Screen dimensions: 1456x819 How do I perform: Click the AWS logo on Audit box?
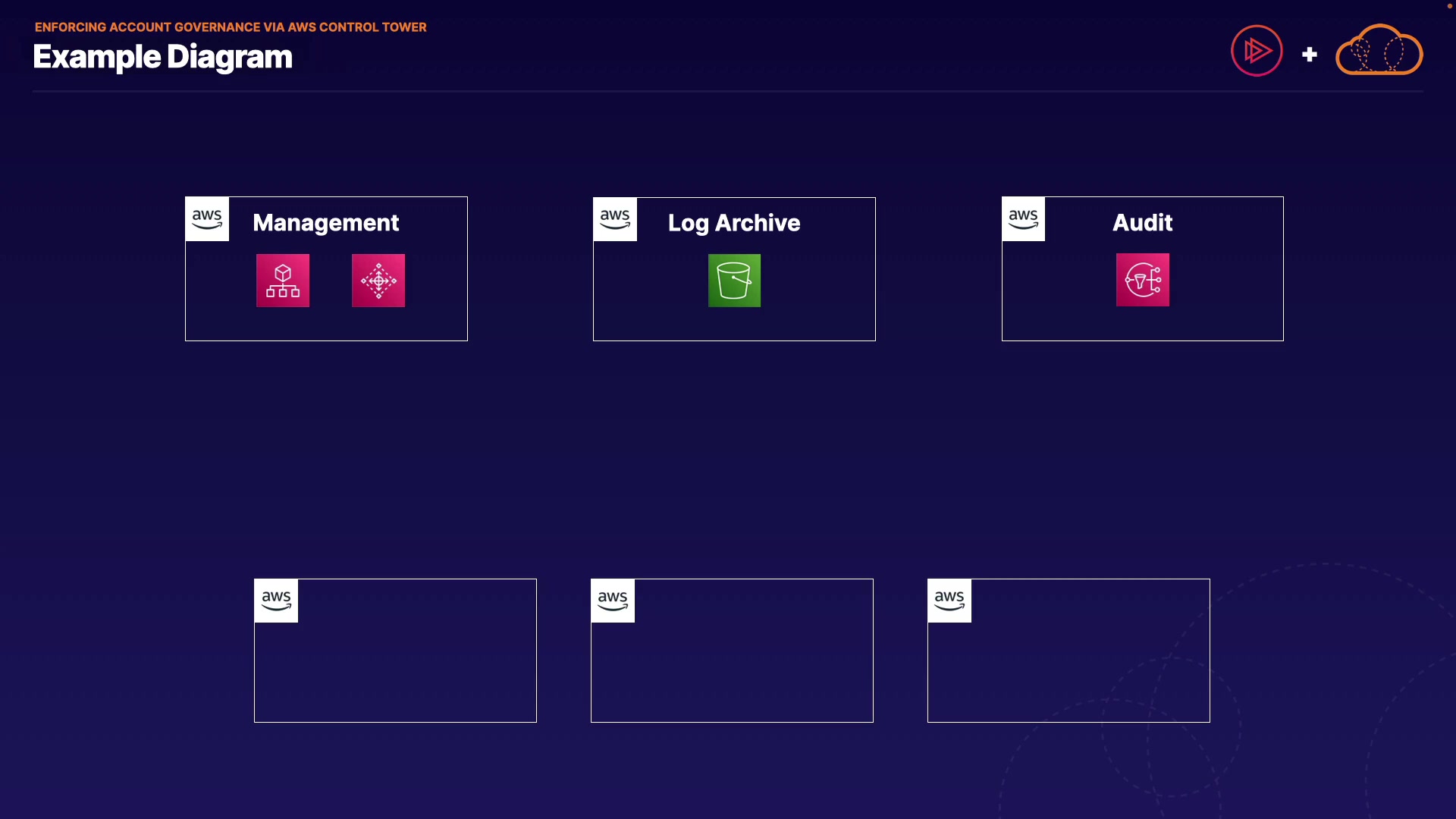(1023, 219)
